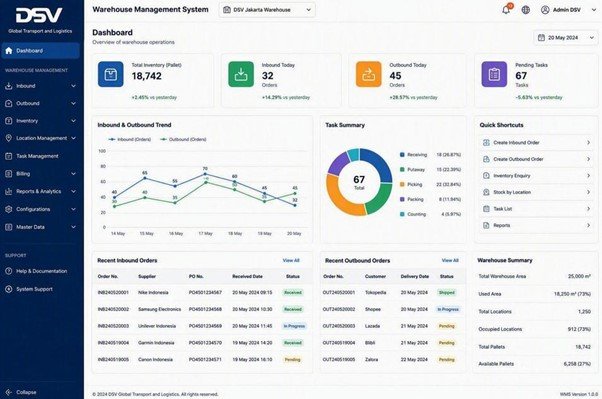Click the Shopee customer cell
The width and height of the screenshot is (602, 399).
pos(373,309)
